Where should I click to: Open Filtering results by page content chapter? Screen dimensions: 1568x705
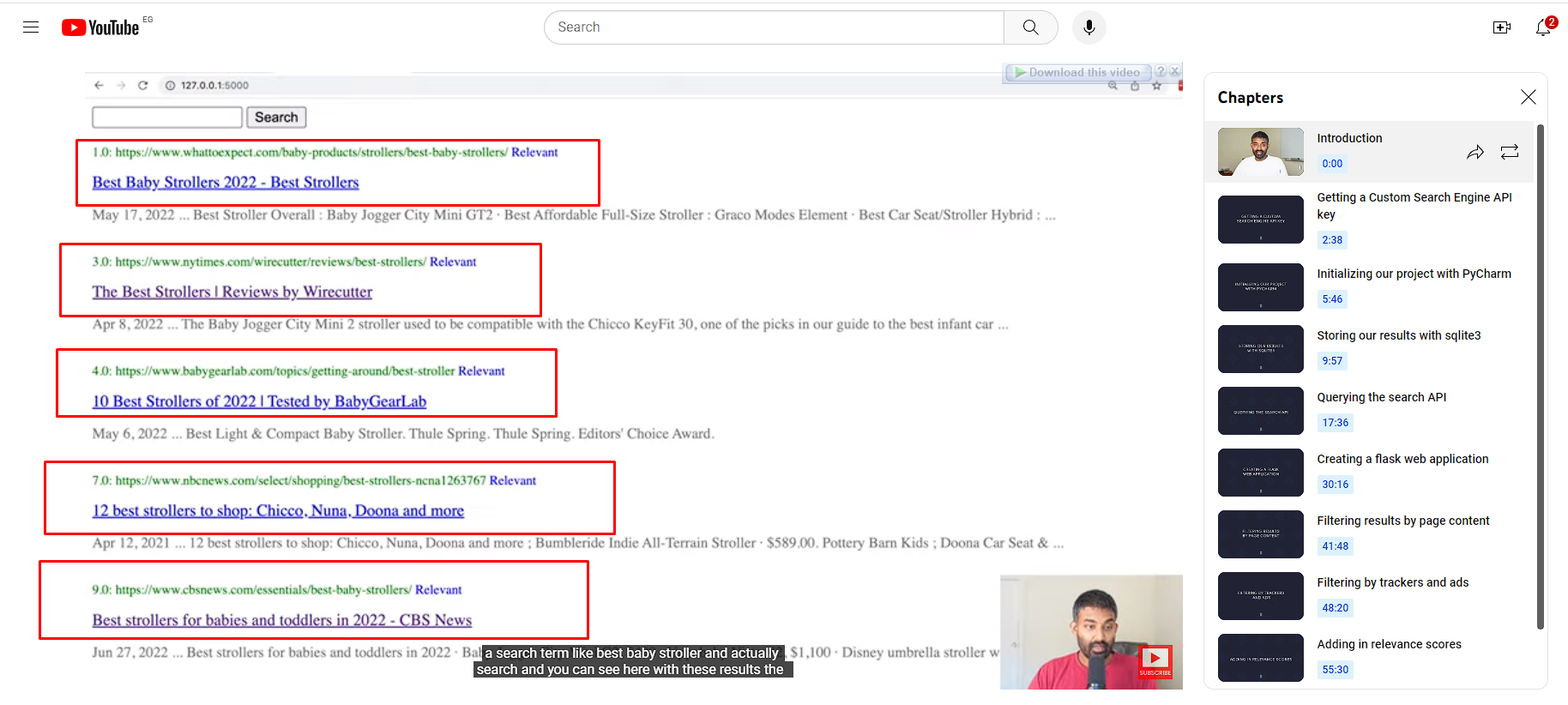coord(1402,521)
